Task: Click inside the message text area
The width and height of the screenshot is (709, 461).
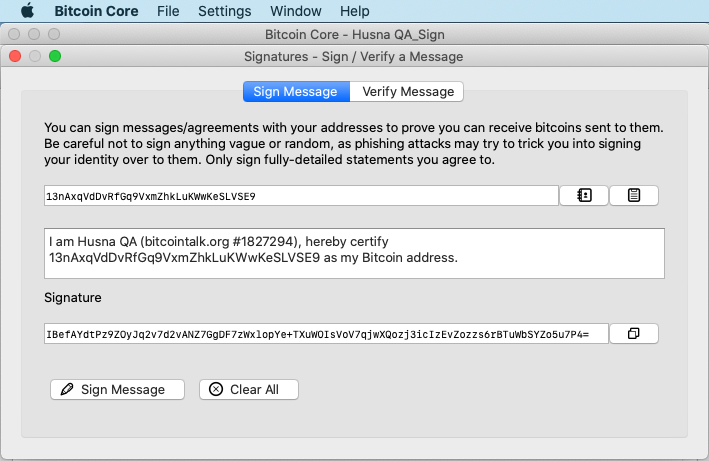Action: [354, 253]
